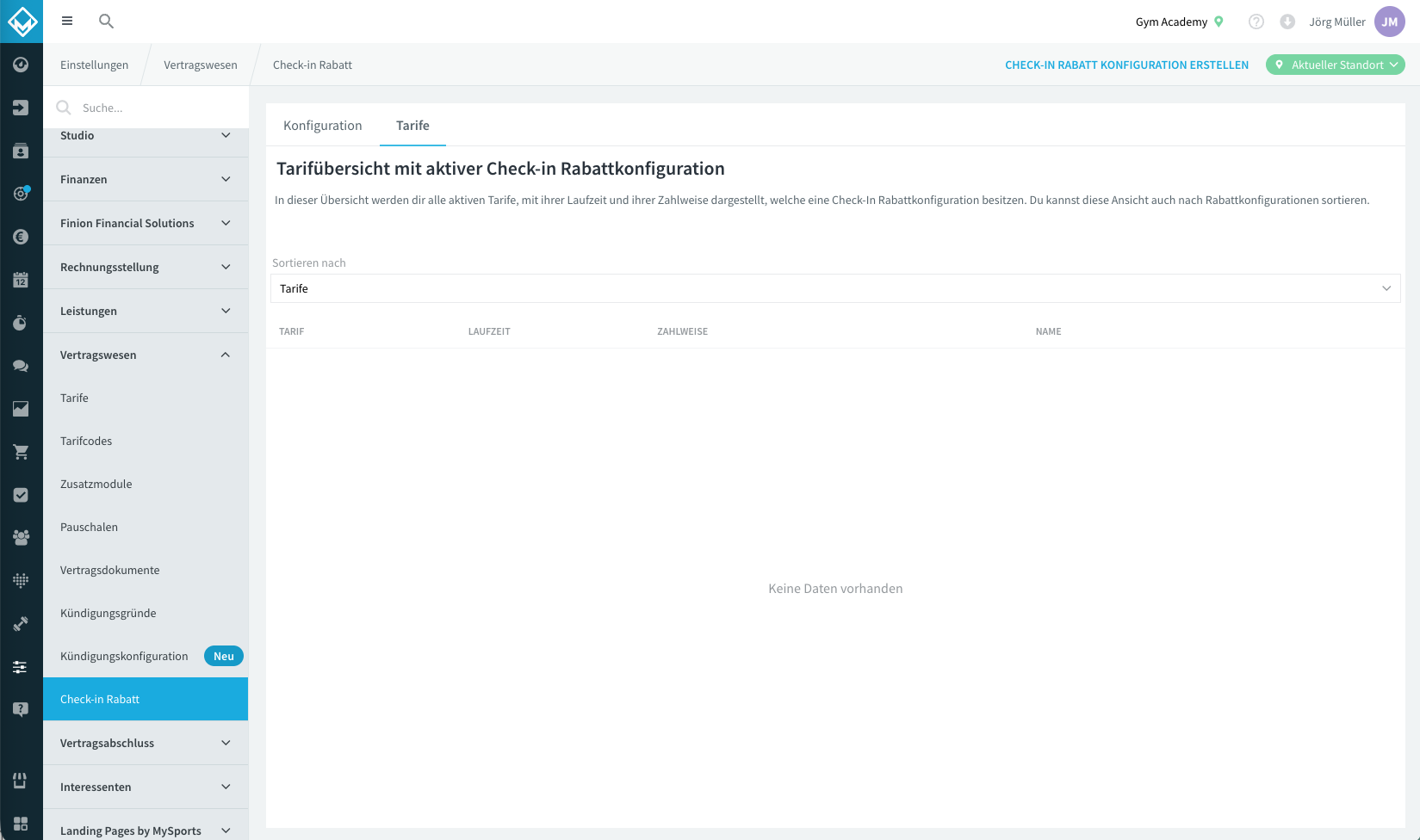
Task: Open Tarifcodes menu entry
Action: [146, 441]
